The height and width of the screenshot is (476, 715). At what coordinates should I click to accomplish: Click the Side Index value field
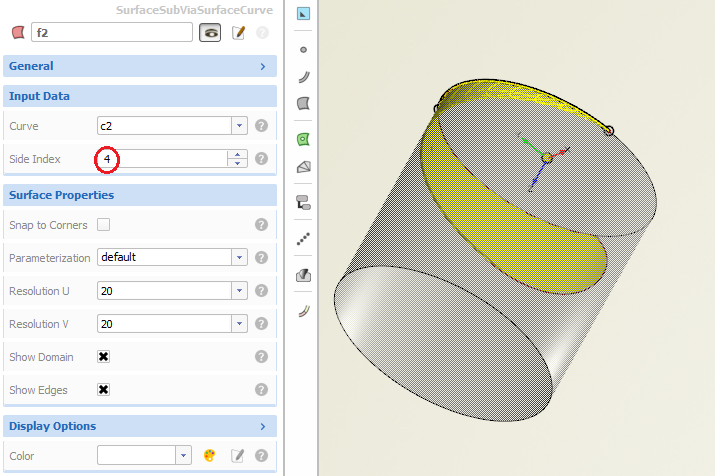tap(162, 159)
